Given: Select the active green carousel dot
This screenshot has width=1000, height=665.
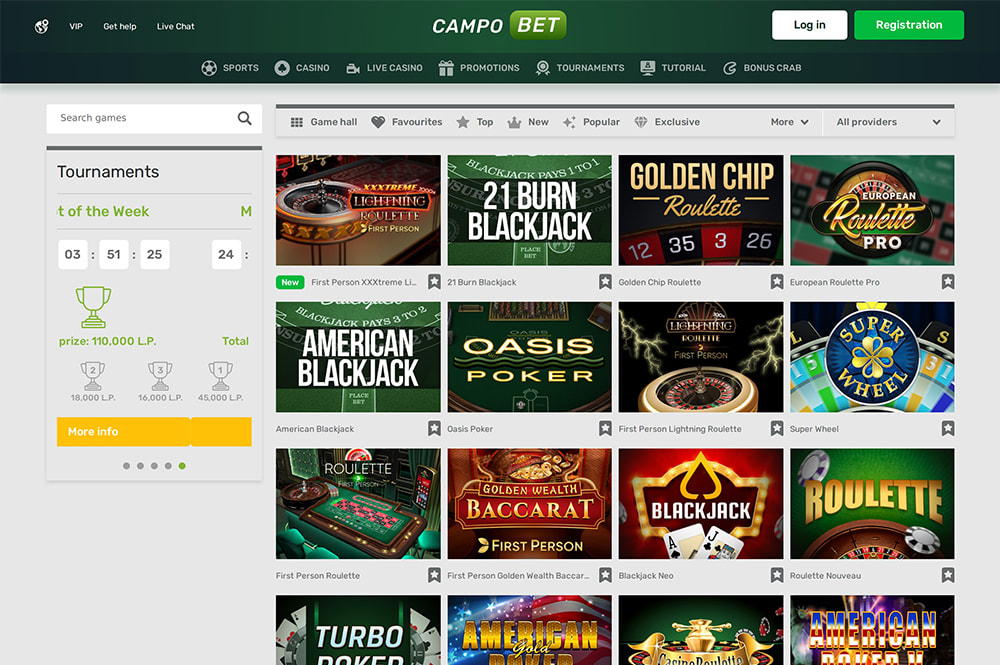Looking at the screenshot, I should click(x=182, y=466).
